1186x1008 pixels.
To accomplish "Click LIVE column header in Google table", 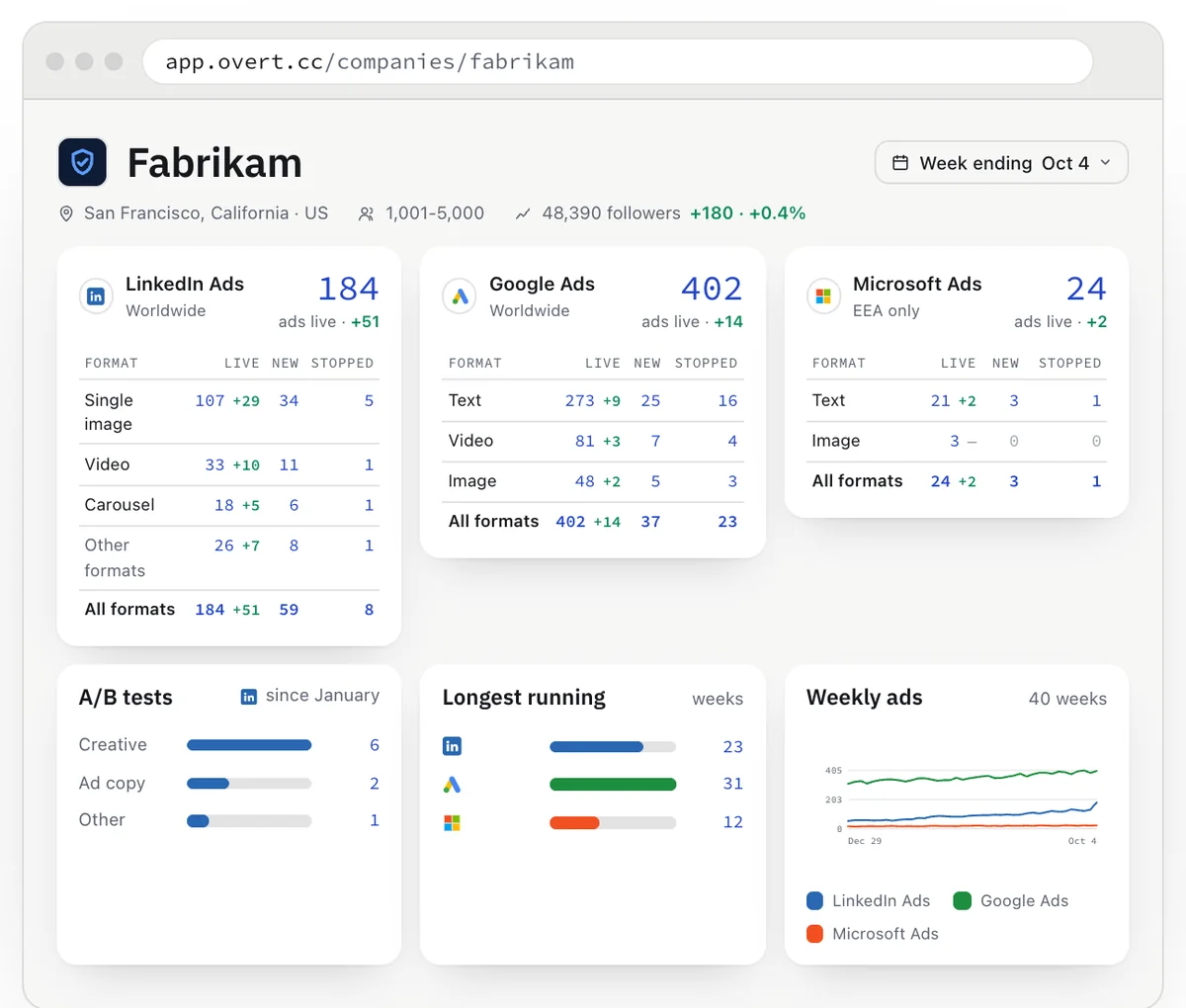I will (602, 364).
